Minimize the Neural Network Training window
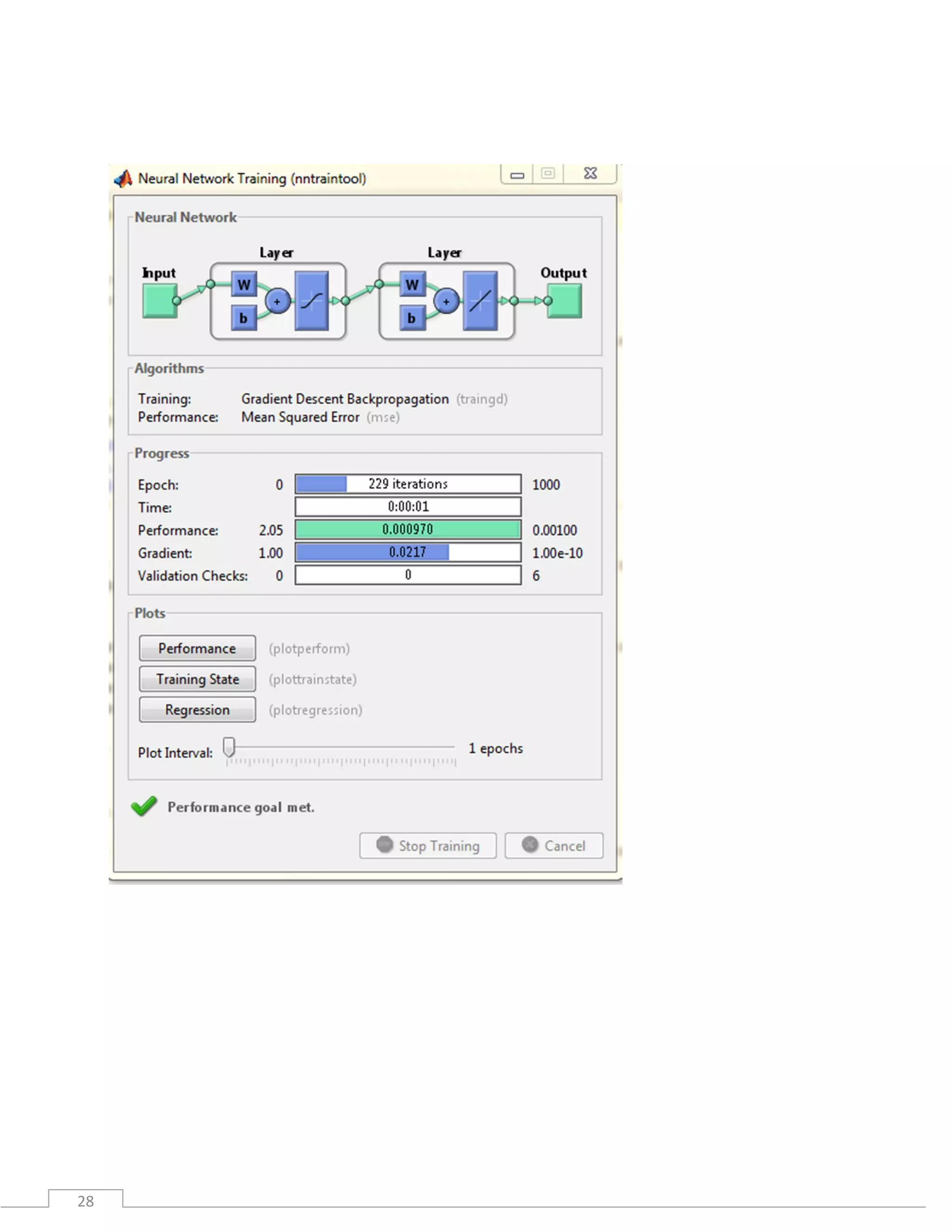The image size is (952, 1232). [x=517, y=175]
